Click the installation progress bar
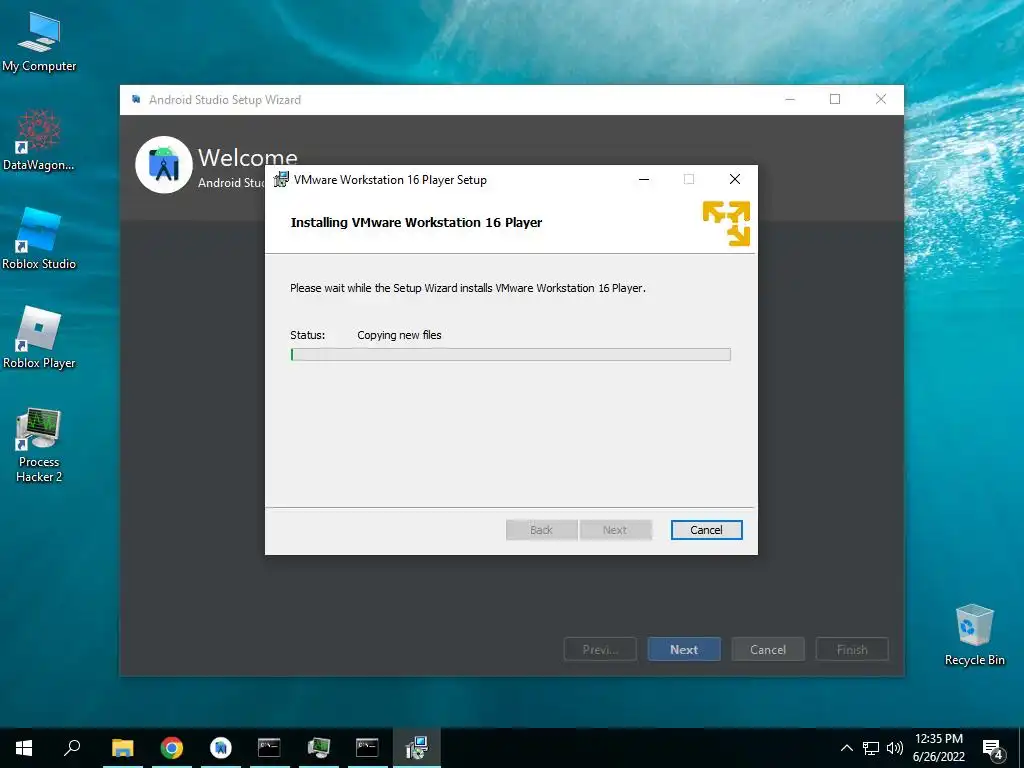 point(511,355)
